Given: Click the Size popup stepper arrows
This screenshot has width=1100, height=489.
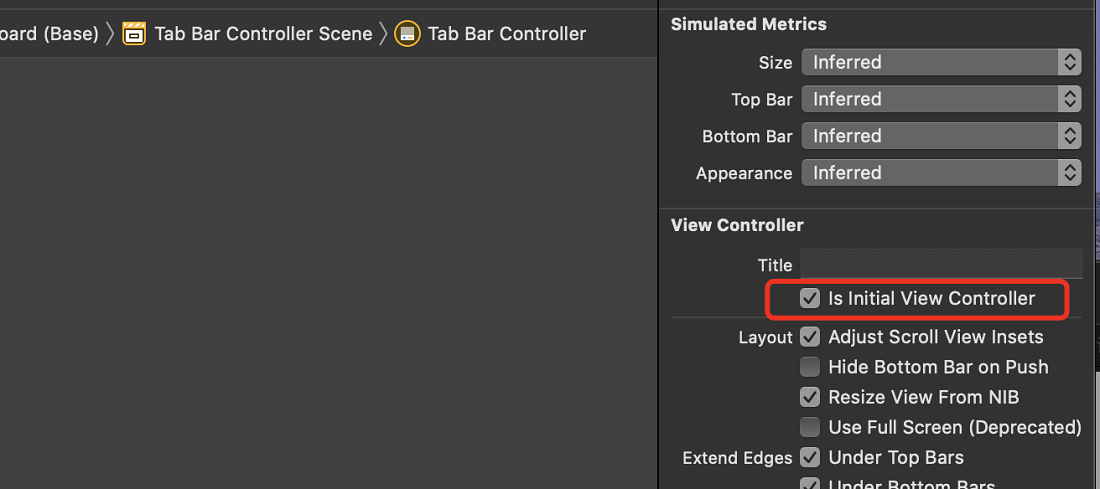Looking at the screenshot, I should pyautogui.click(x=1069, y=62).
